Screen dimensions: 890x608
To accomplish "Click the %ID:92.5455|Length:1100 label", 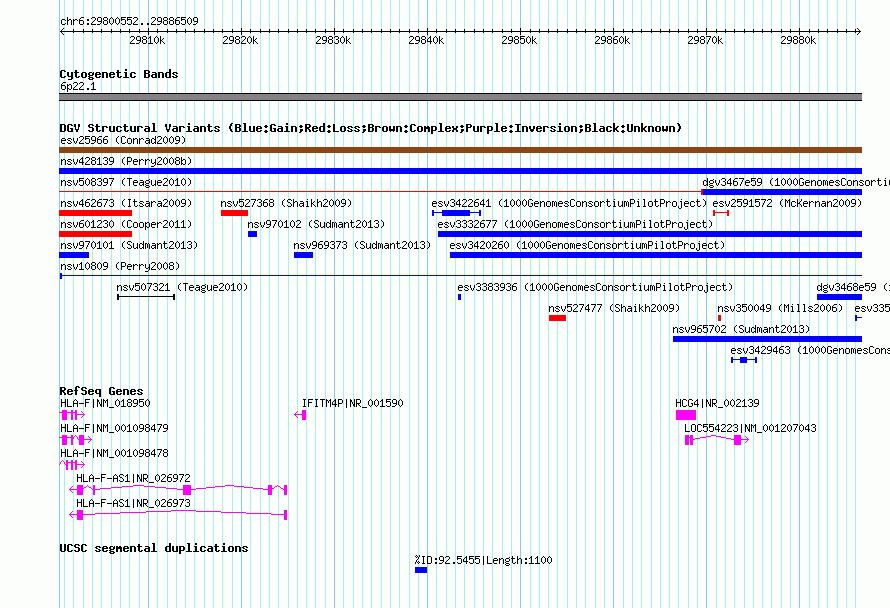I will pyautogui.click(x=484, y=560).
